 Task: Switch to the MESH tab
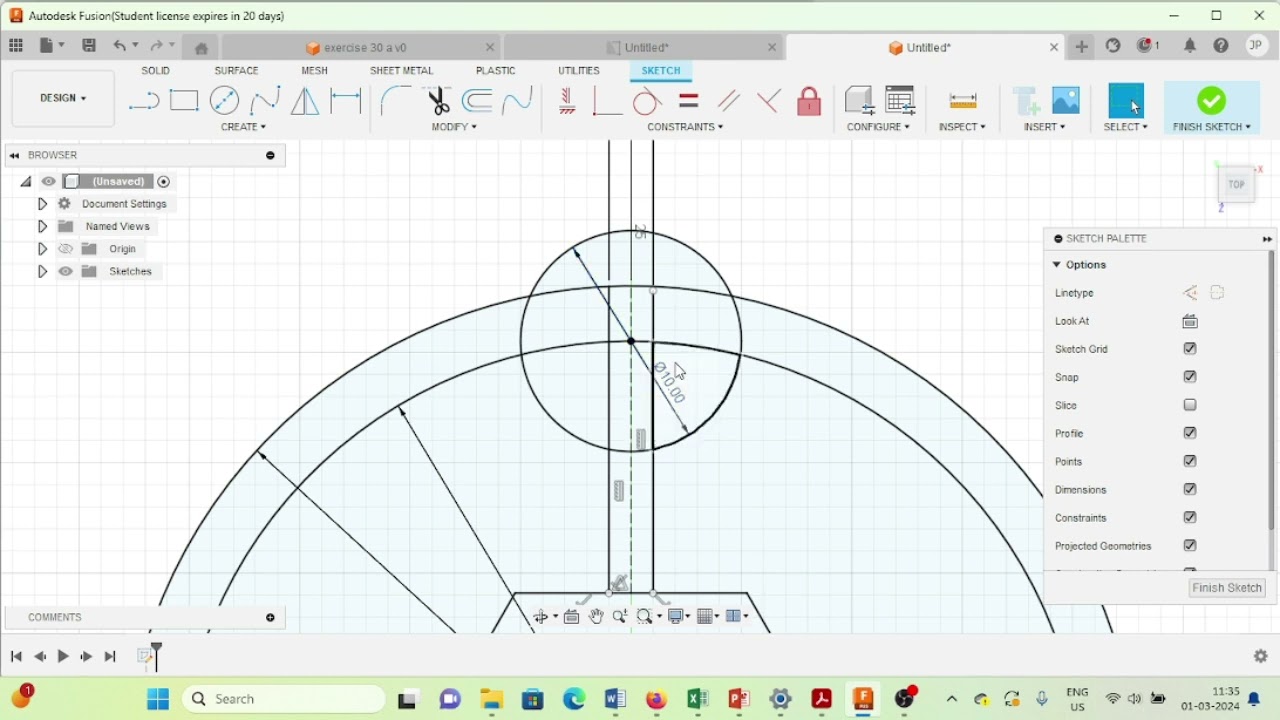314,71
